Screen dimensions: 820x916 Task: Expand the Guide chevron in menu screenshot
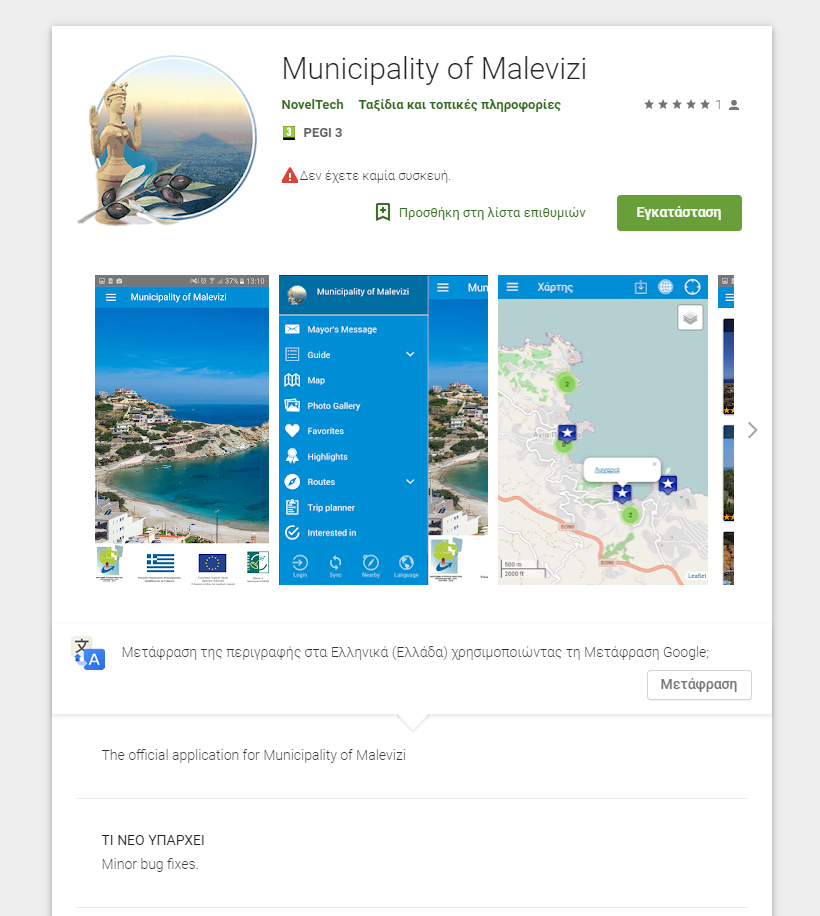409,355
